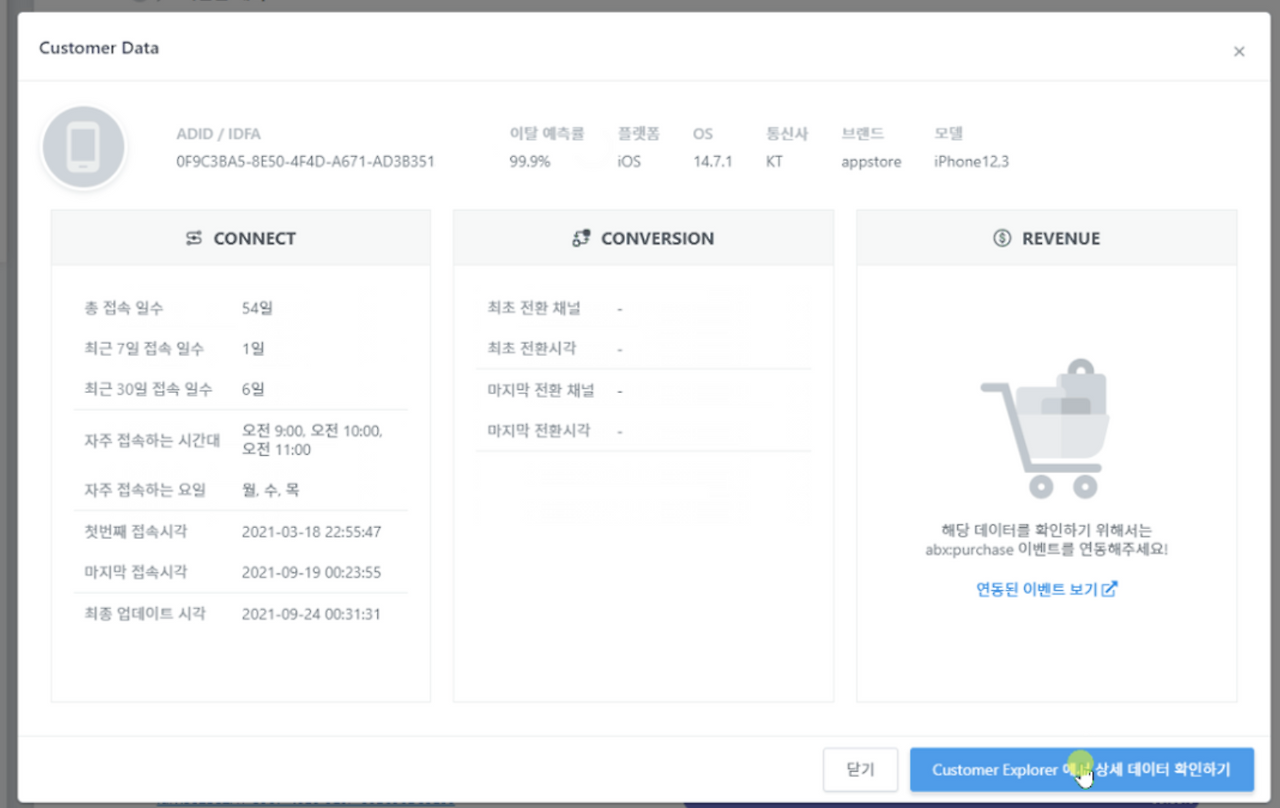Viewport: 1280px width, 808px height.
Task: Click the phone device icon next to ADID
Action: point(83,146)
